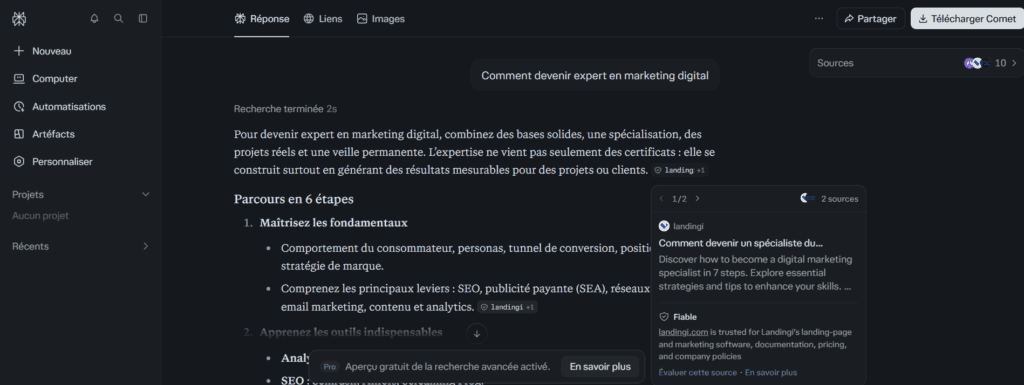
Task: Click the landingi.com link
Action: [683, 332]
